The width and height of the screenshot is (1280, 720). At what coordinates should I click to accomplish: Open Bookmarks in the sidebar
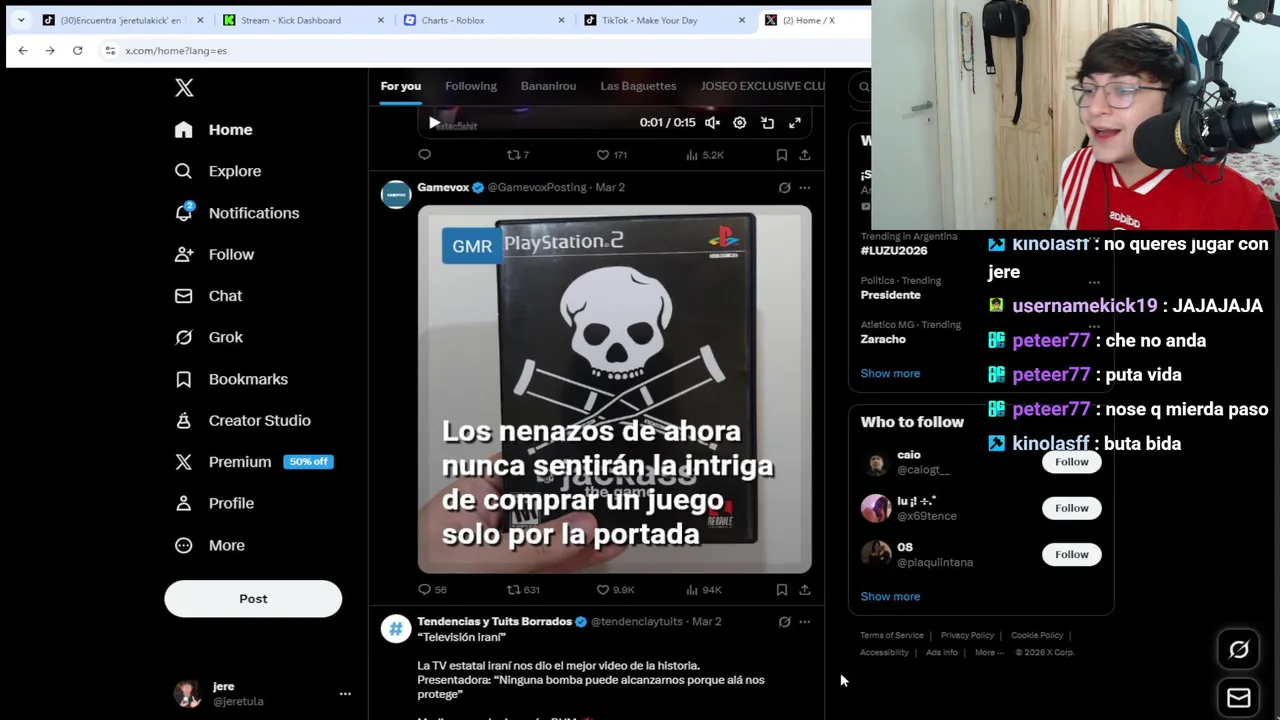point(232,379)
